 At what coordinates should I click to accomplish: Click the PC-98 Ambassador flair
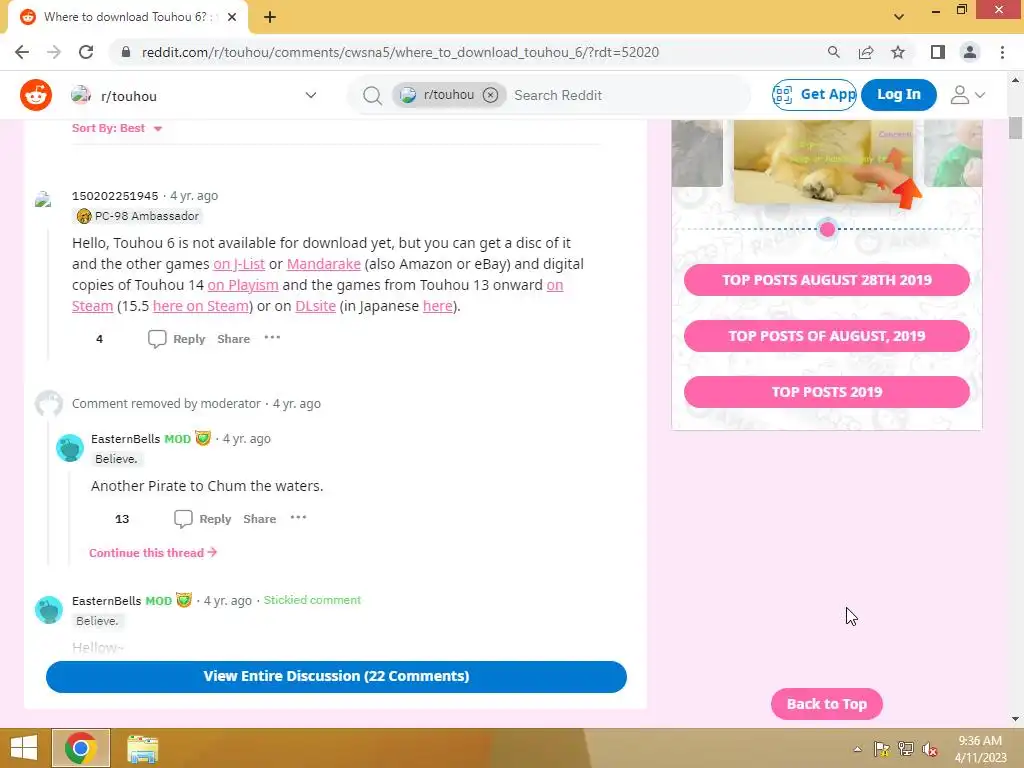point(138,216)
